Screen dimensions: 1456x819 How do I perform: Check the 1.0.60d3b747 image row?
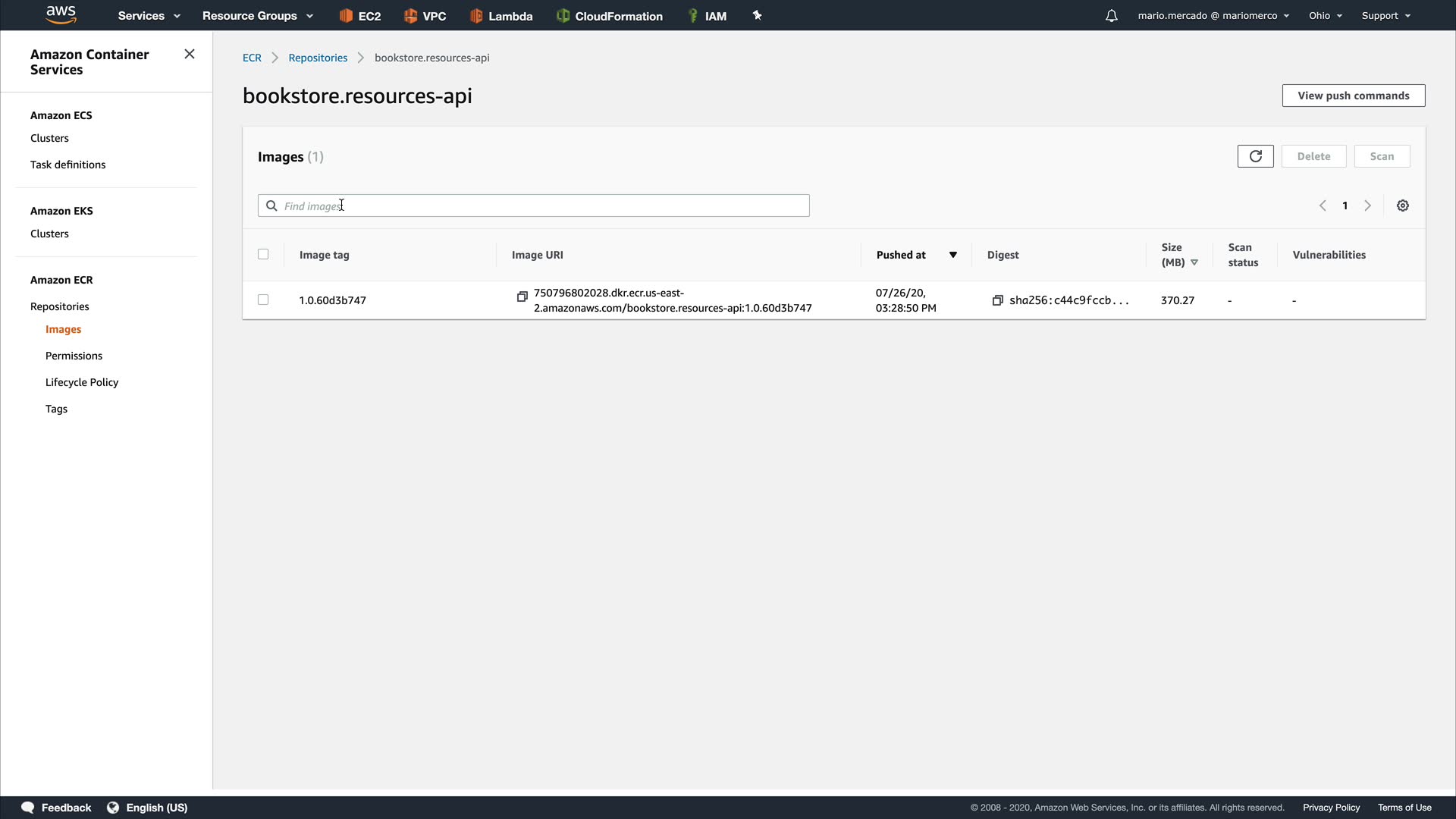click(263, 300)
